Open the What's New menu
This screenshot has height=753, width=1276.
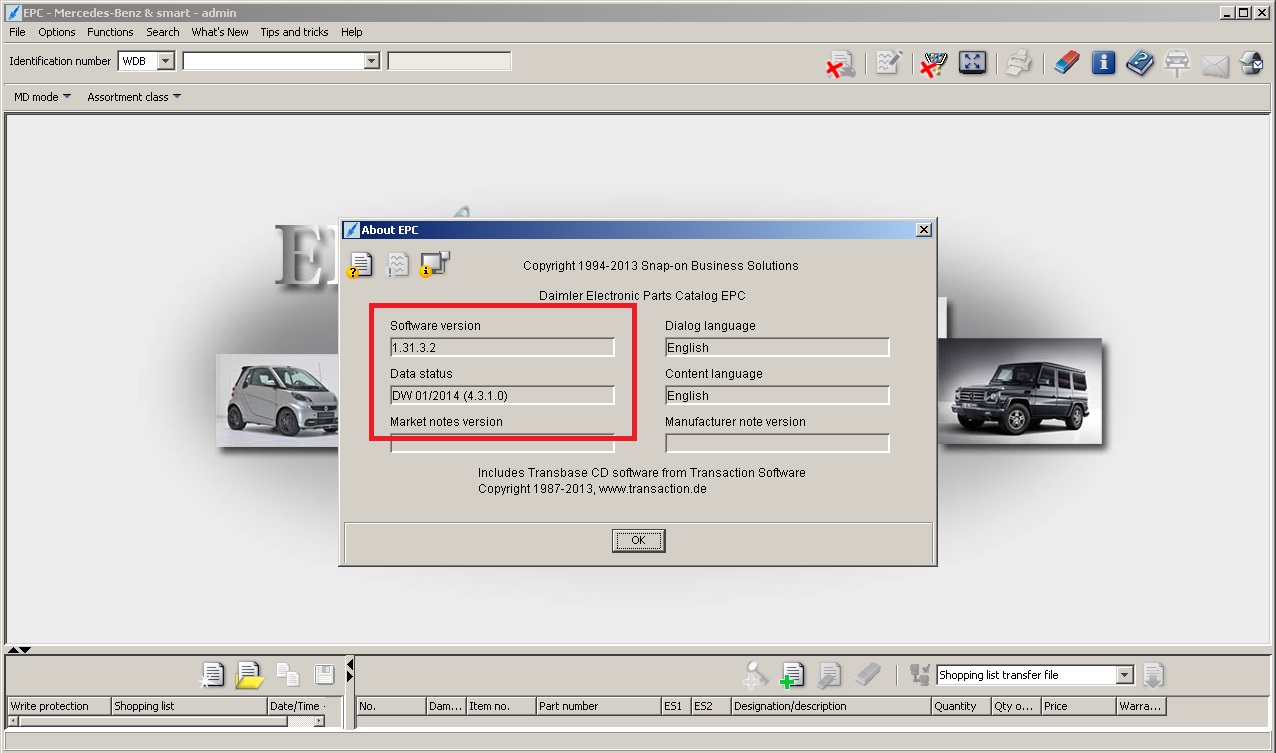click(220, 32)
